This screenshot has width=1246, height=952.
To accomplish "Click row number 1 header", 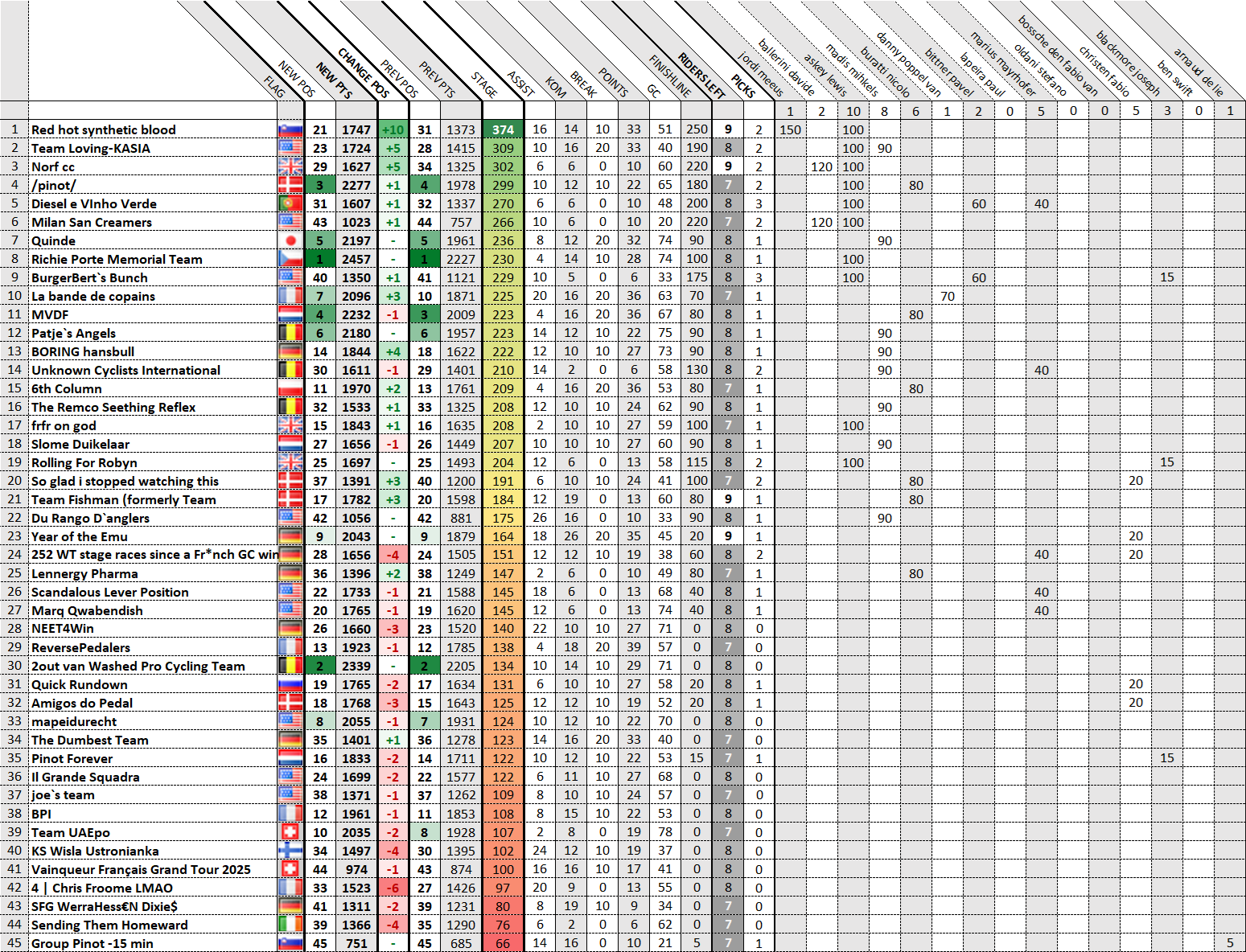I will click(14, 129).
